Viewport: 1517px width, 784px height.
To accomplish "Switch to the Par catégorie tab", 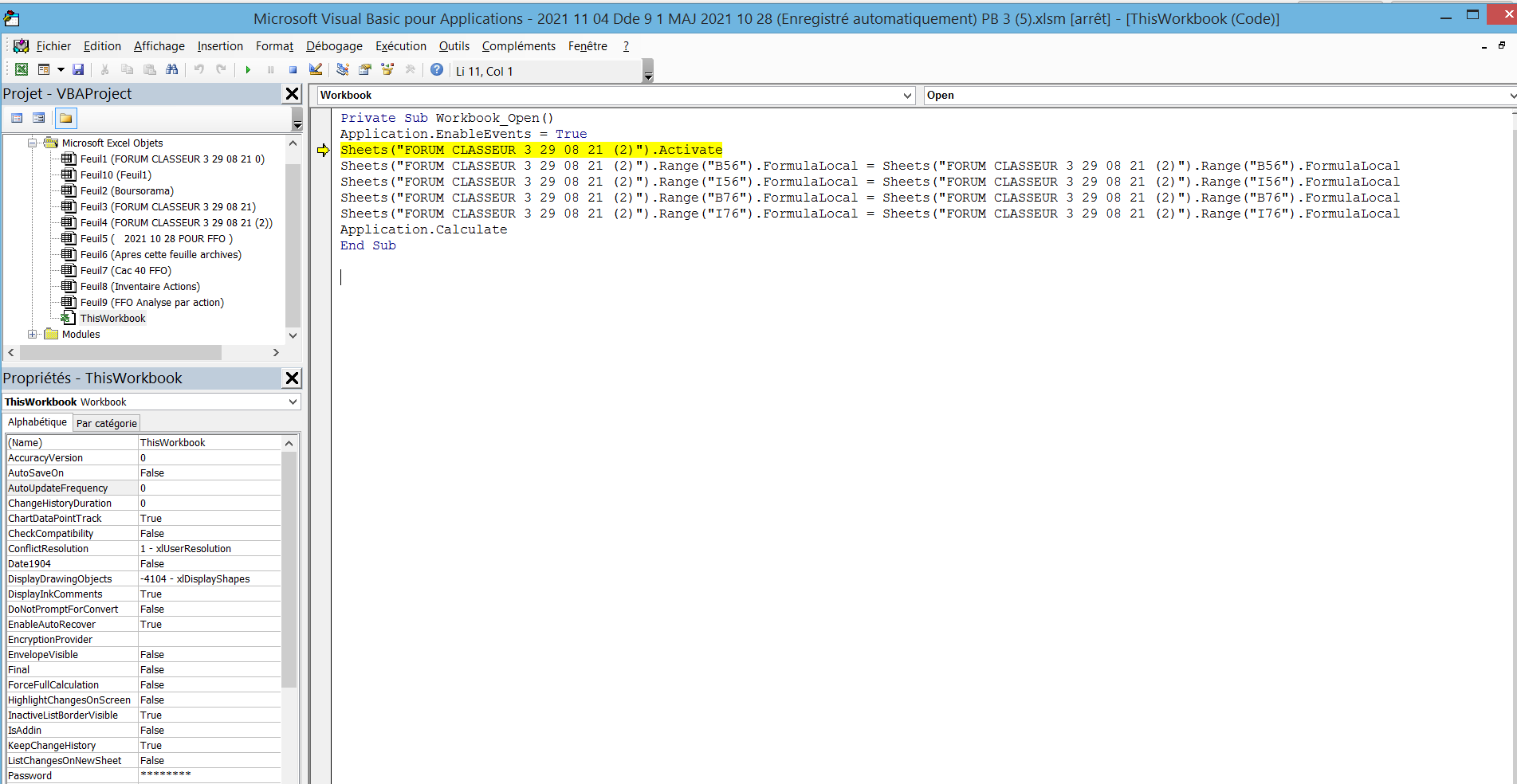I will [106, 423].
